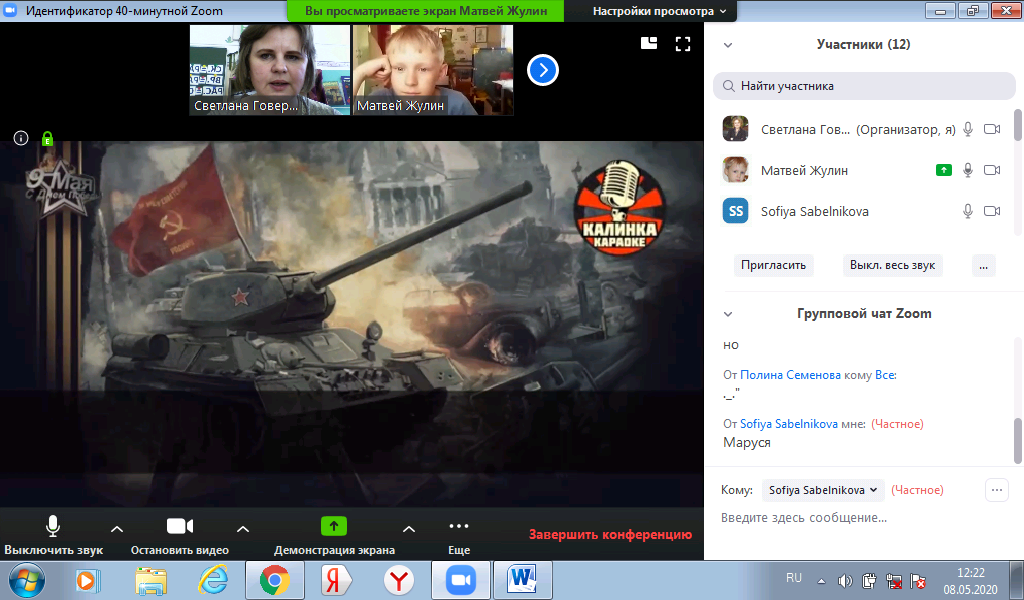Stop video with Остановить видео
Image resolution: width=1024 pixels, height=600 pixels.
(x=180, y=535)
